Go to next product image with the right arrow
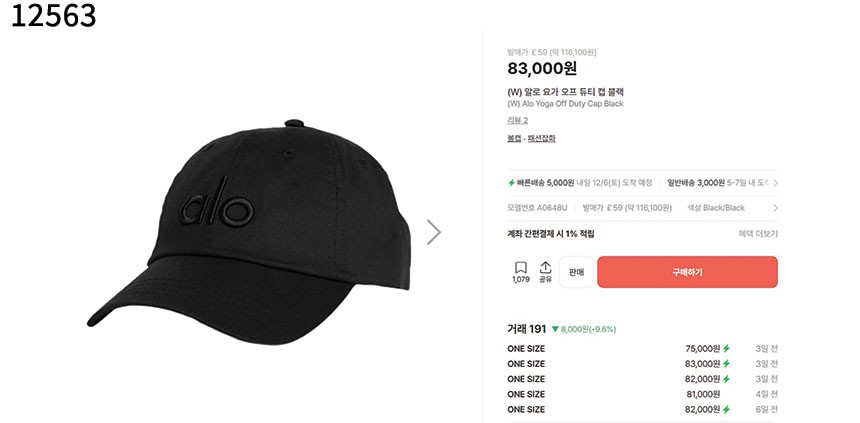Viewport: 860px width, 423px height. 433,232
